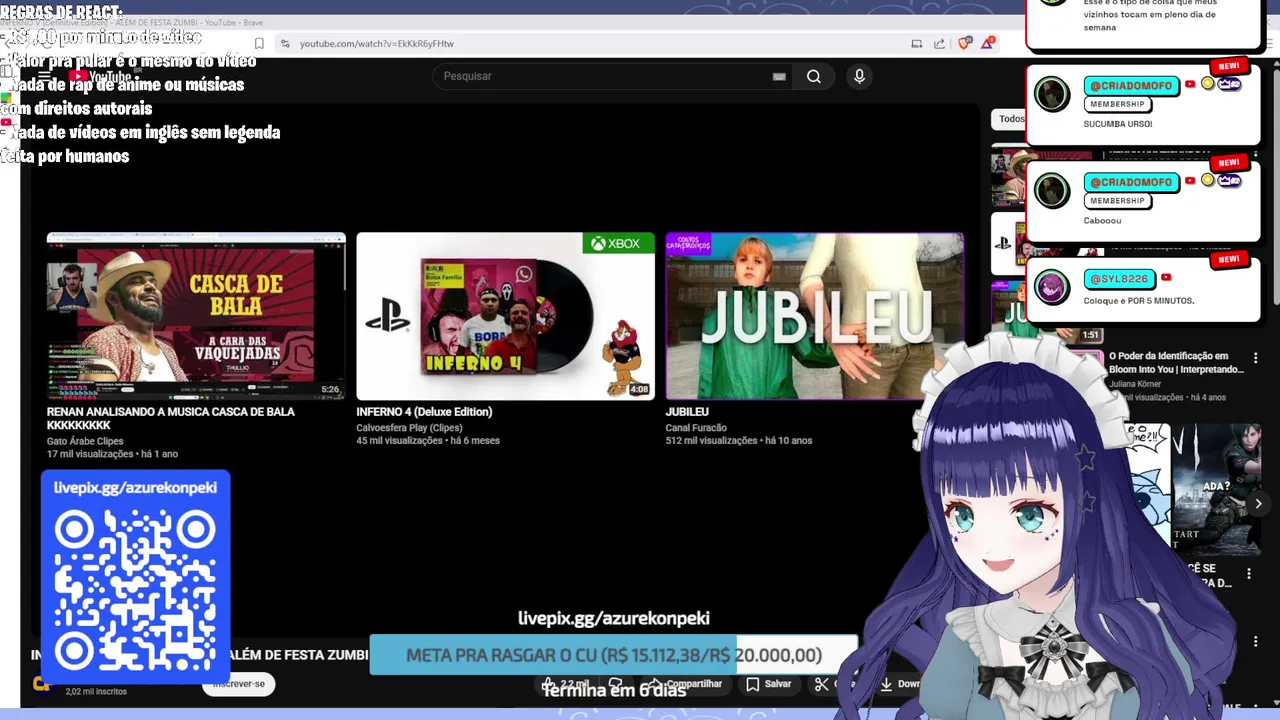Open on-screen keyboard icon in search box

(779, 76)
